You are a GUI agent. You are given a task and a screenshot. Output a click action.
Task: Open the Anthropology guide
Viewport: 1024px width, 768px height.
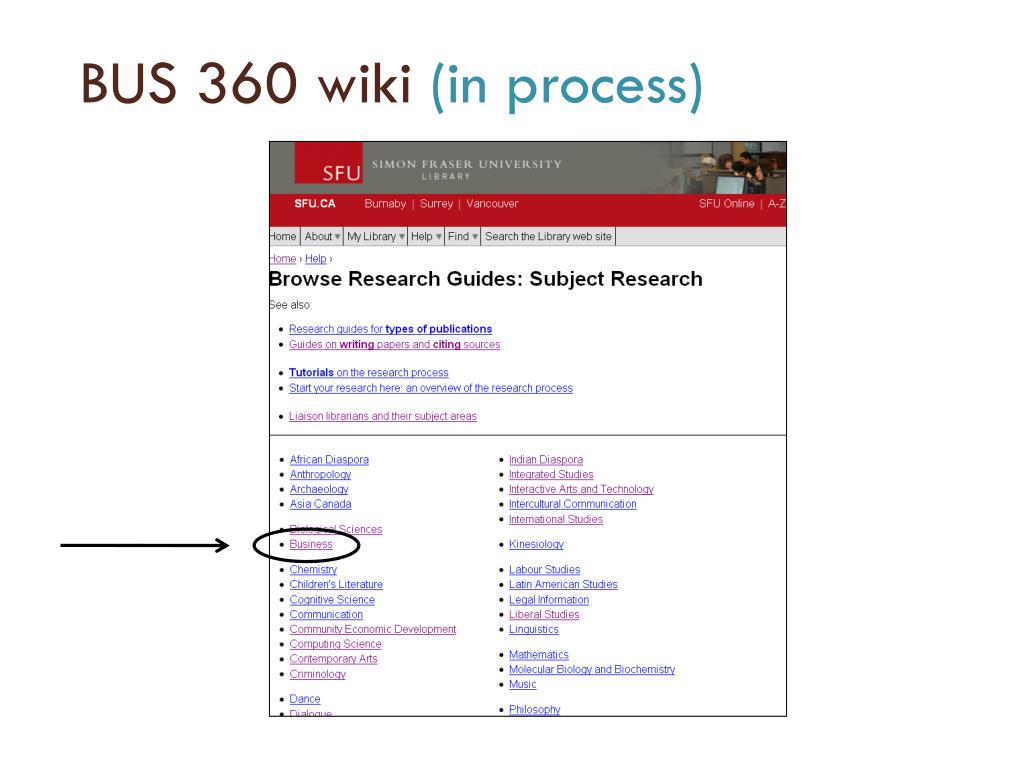(320, 475)
